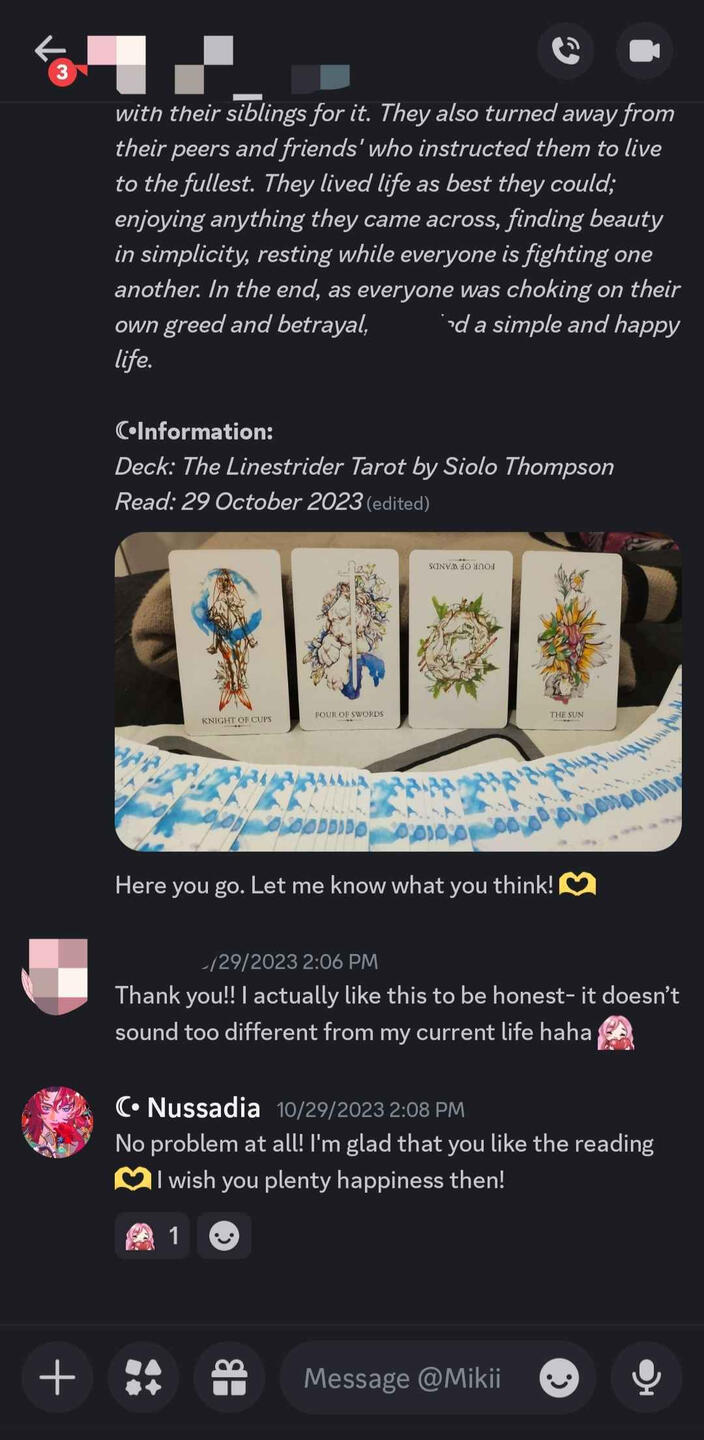The width and height of the screenshot is (704, 1440).
Task: Open the apps launcher icon
Action: click(143, 1378)
